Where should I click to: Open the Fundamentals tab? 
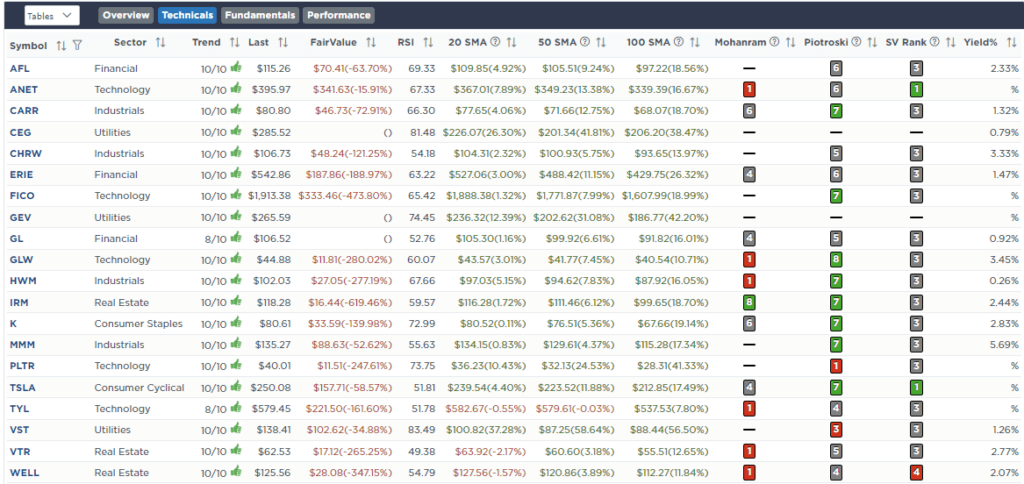260,15
